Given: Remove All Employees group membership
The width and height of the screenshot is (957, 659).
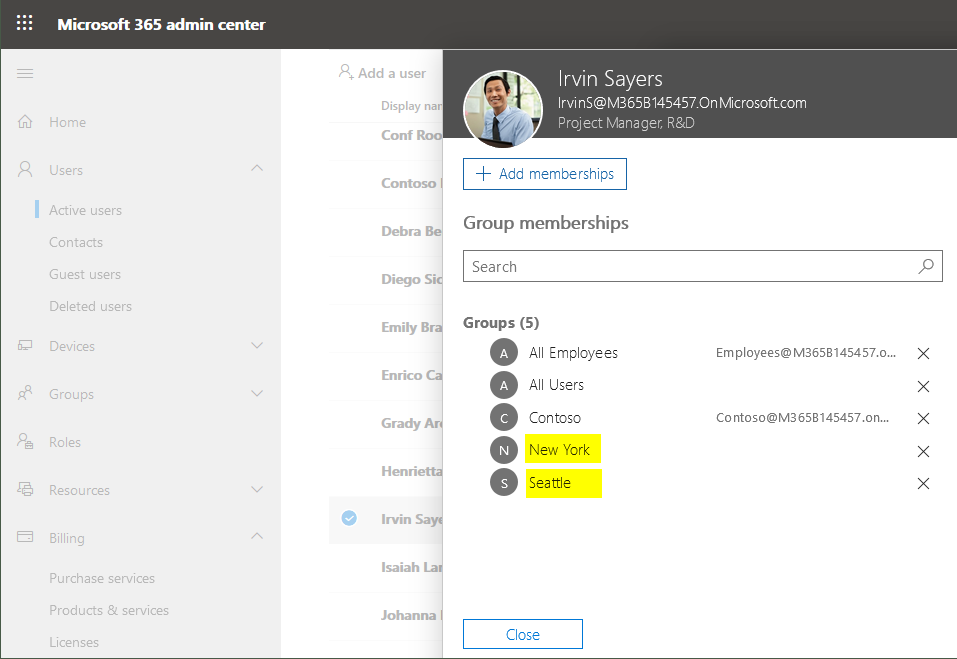Looking at the screenshot, I should (x=923, y=353).
